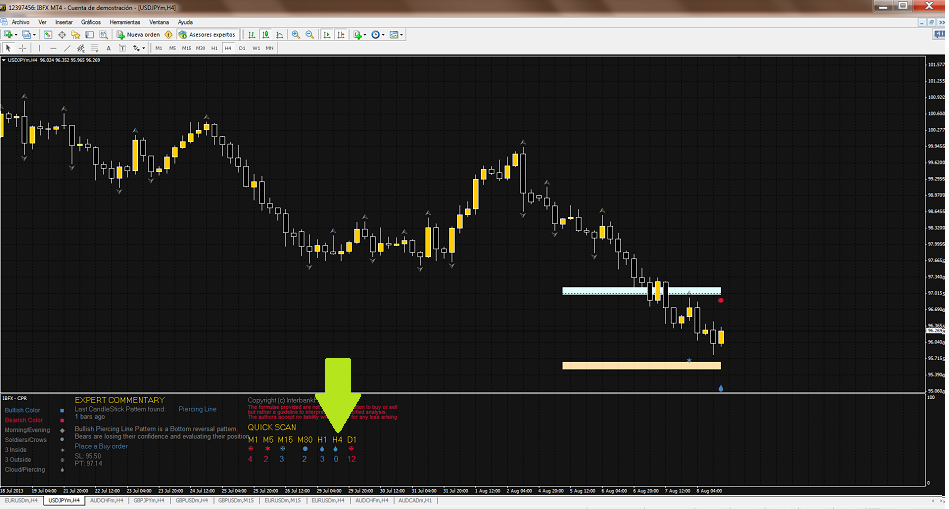Enable the M15 timeframe button

186,47
